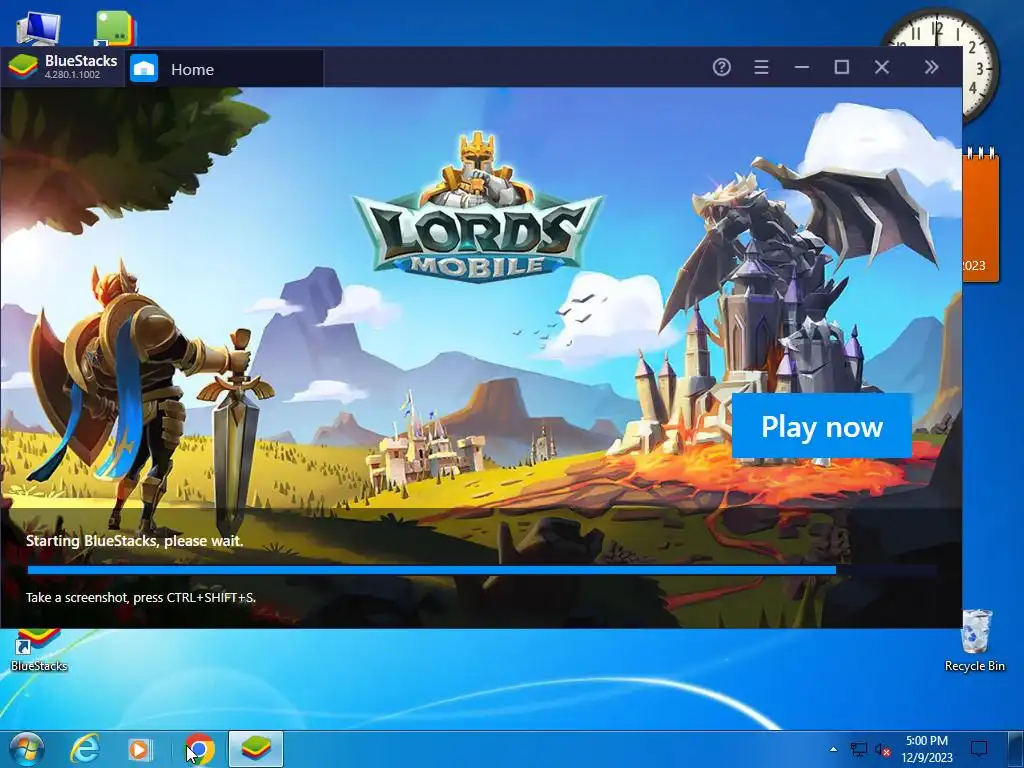This screenshot has height=768, width=1024.
Task: Select the BlueStacks desktop shortcut
Action: click(x=39, y=650)
